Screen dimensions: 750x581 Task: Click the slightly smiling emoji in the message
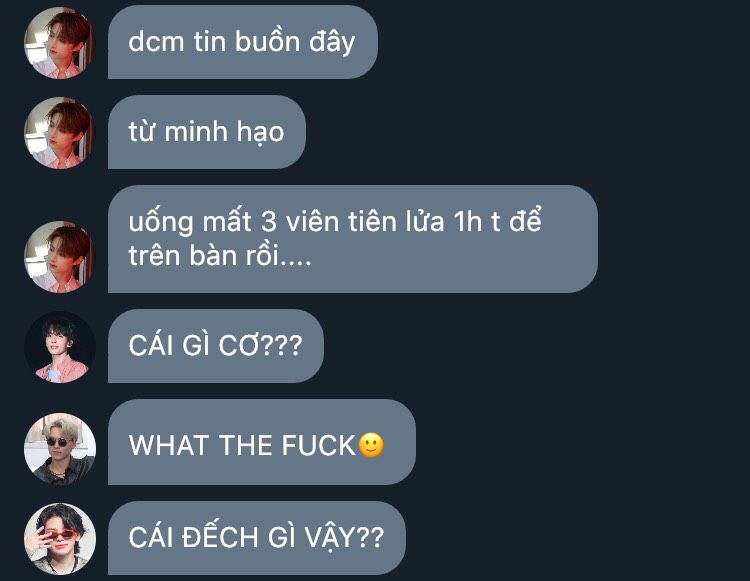(x=371, y=445)
